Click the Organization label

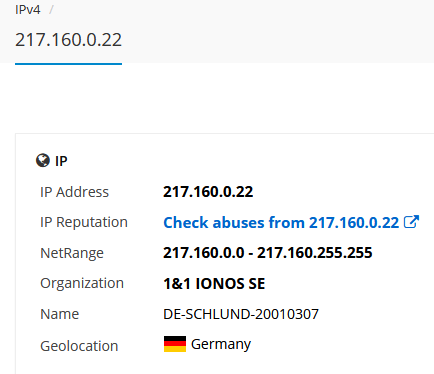click(x=82, y=283)
